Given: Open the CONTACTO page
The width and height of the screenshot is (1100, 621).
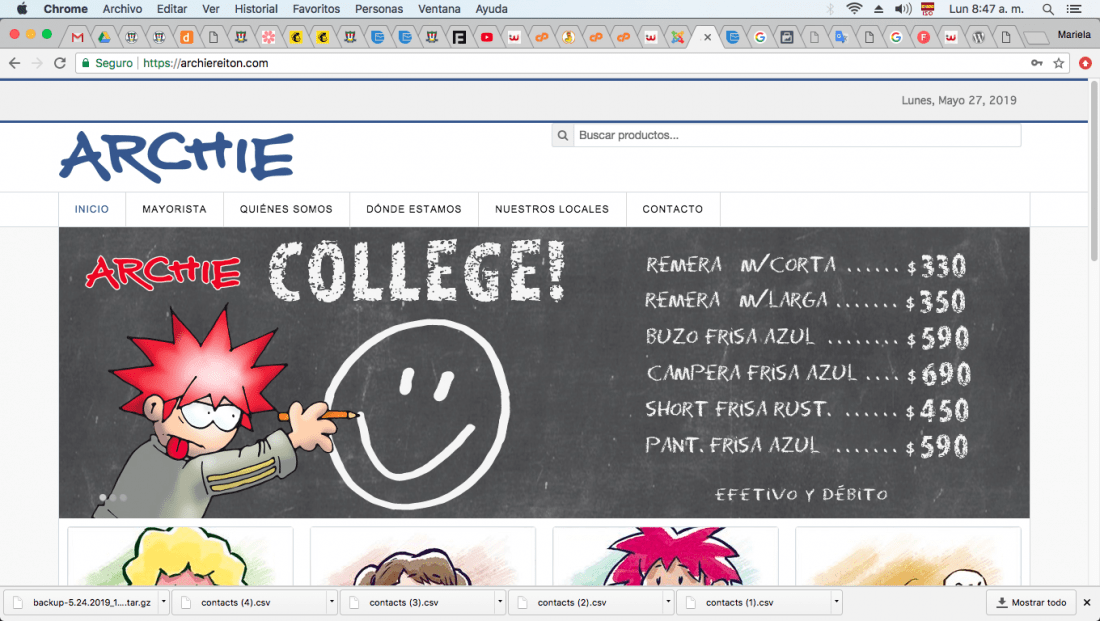Looking at the screenshot, I should click(673, 209).
